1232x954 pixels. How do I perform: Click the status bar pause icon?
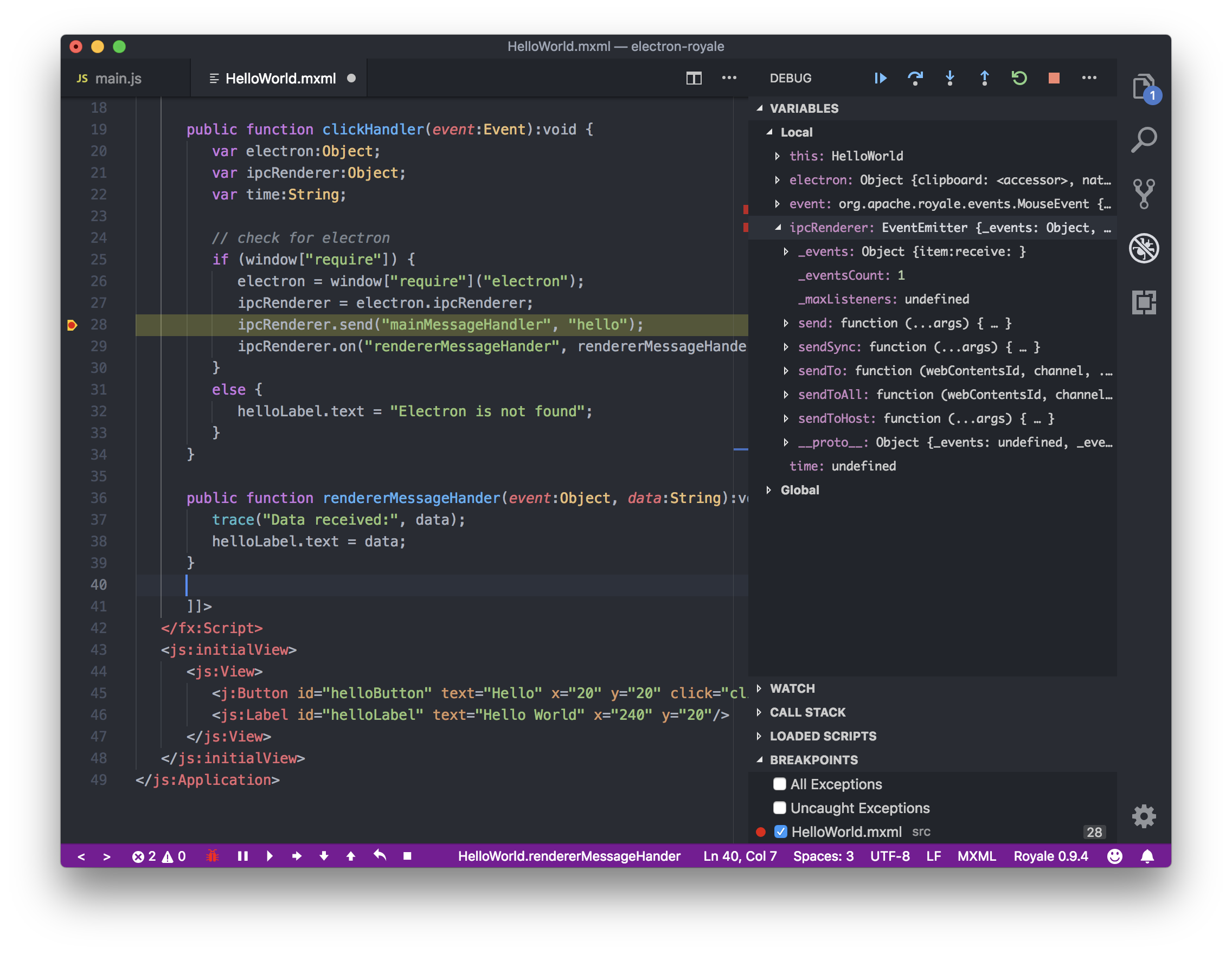point(242,856)
